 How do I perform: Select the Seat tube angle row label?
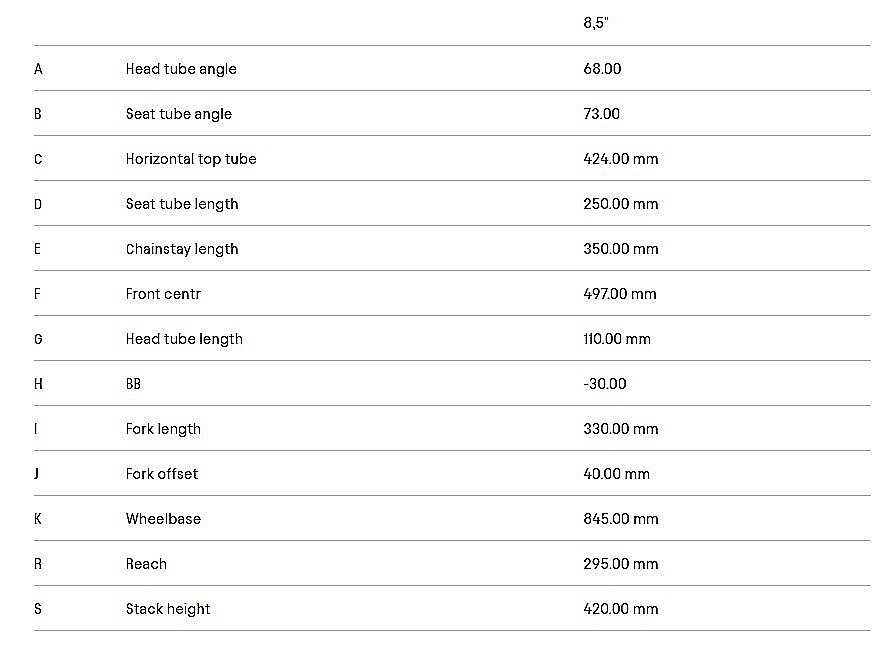coord(179,114)
